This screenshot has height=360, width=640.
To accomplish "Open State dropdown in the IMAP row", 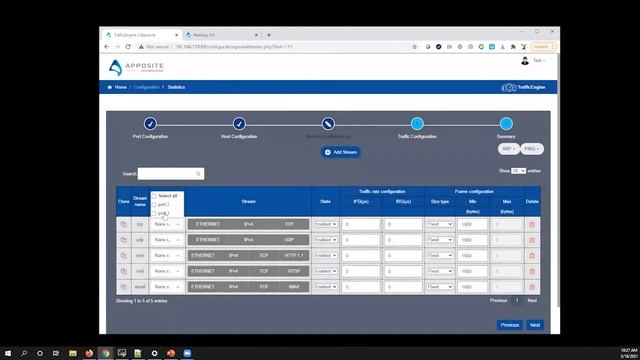I will point(326,287).
